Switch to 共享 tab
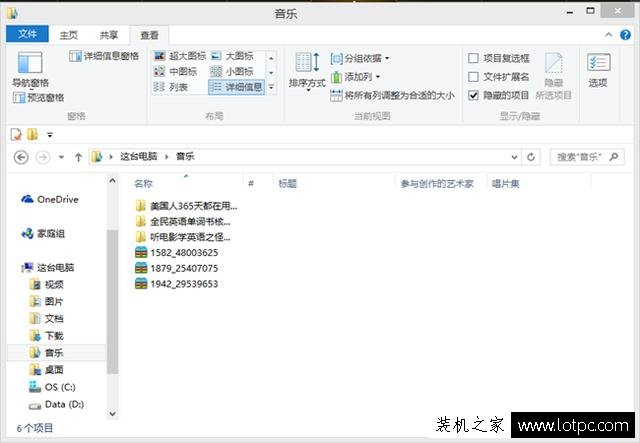Viewport: 640px width, 443px height. click(109, 35)
